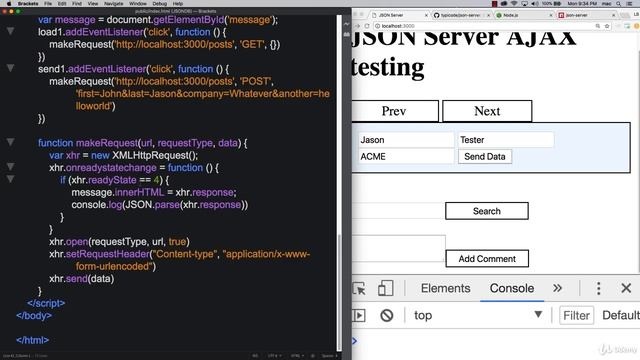Click the volume icon in menu bar
The image size is (640, 360).
pos(535,3)
